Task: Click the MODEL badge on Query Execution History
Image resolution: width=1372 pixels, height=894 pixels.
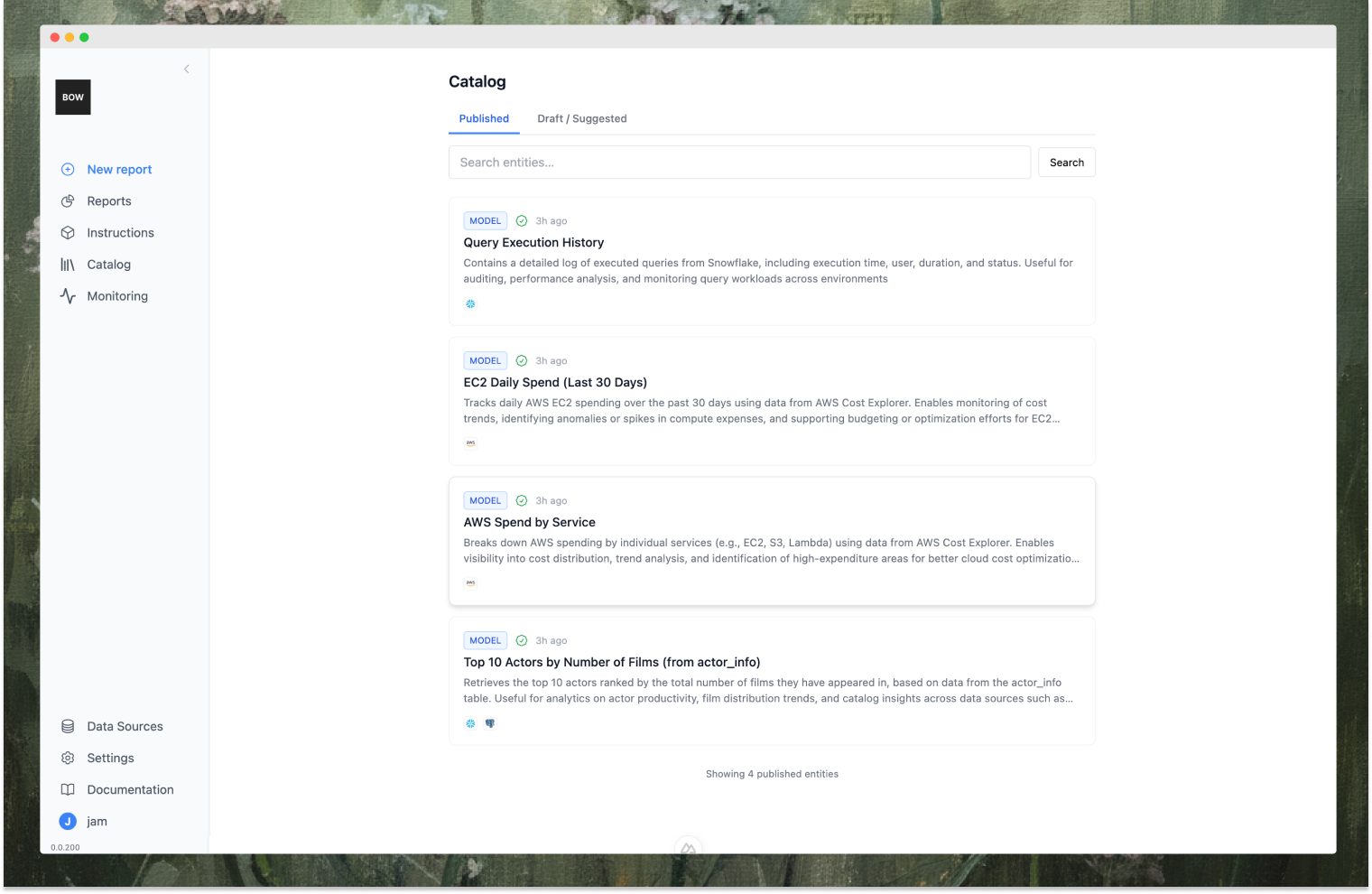Action: tap(485, 221)
